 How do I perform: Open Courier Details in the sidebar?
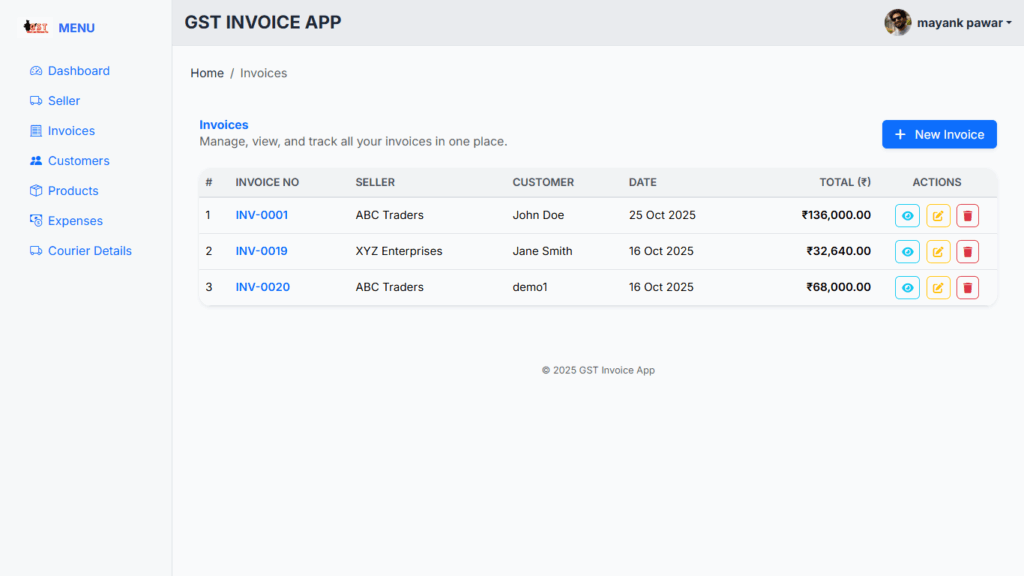89,251
